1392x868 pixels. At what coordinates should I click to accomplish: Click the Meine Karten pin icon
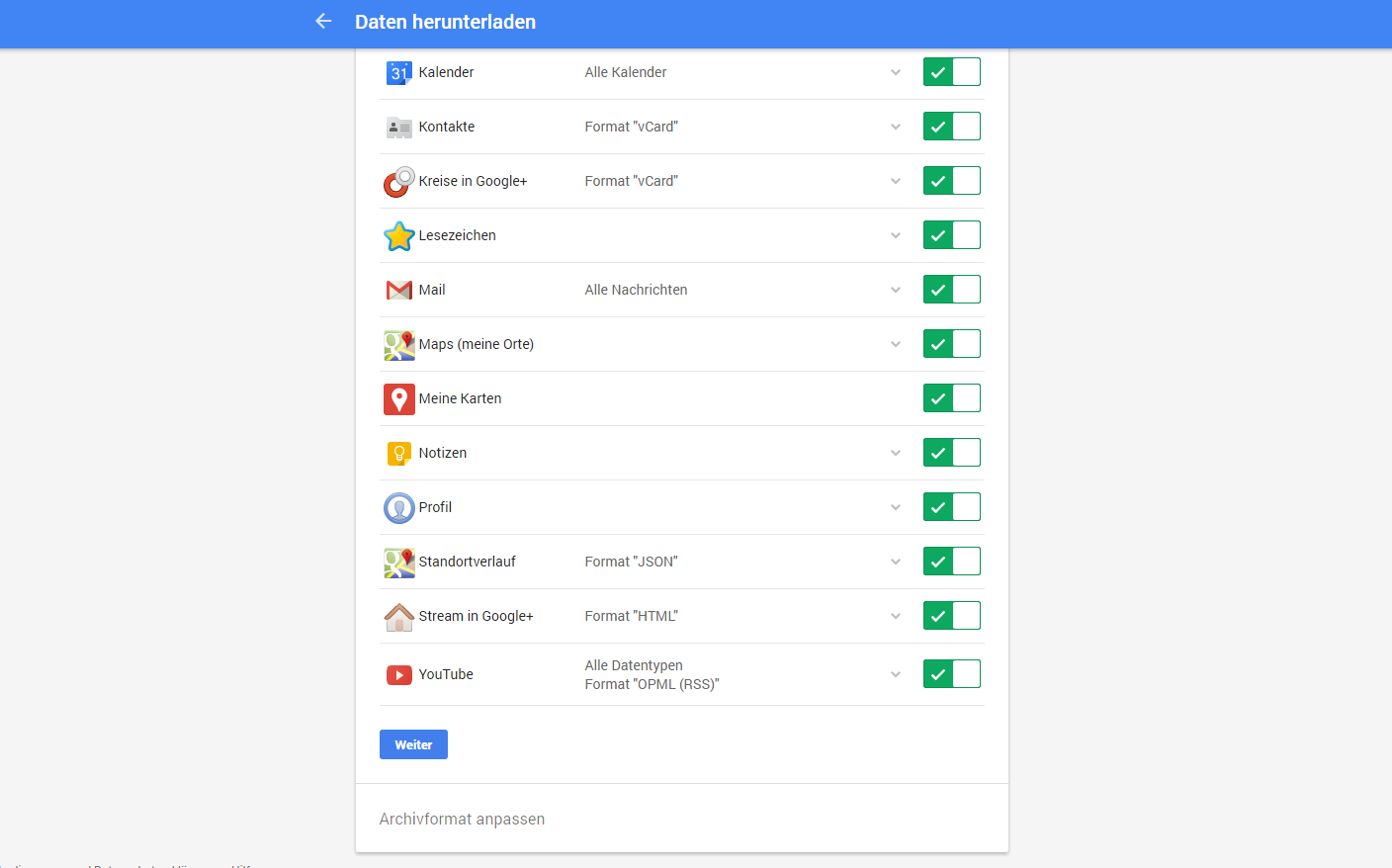click(x=398, y=398)
